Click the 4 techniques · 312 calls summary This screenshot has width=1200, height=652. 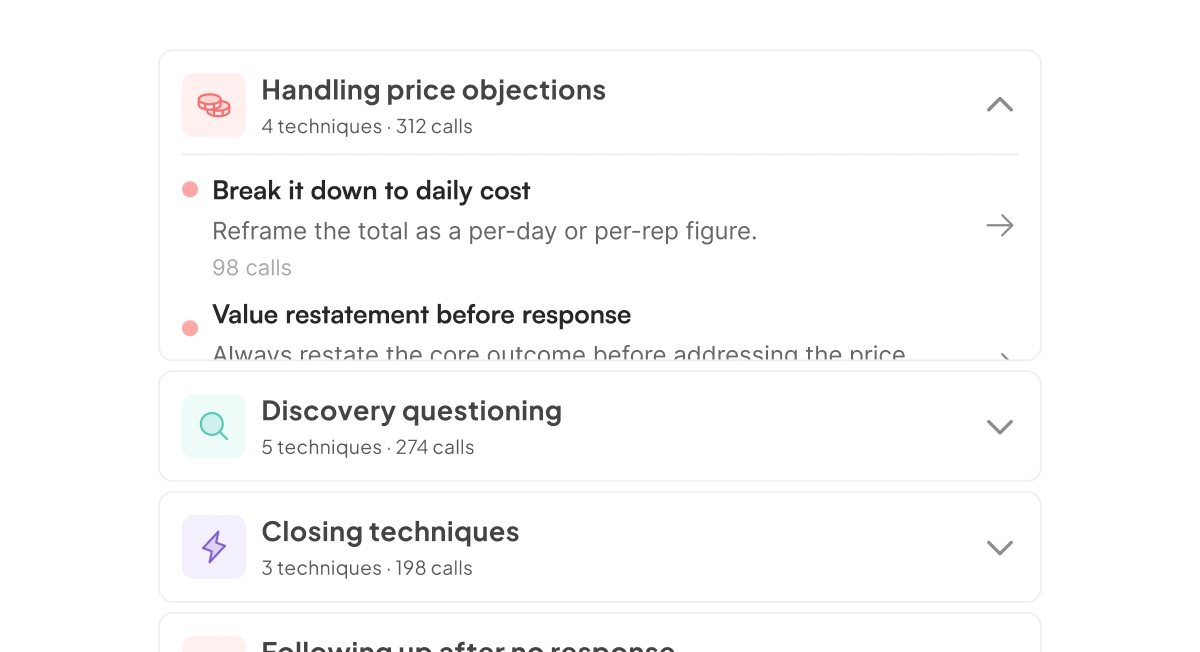(x=367, y=127)
